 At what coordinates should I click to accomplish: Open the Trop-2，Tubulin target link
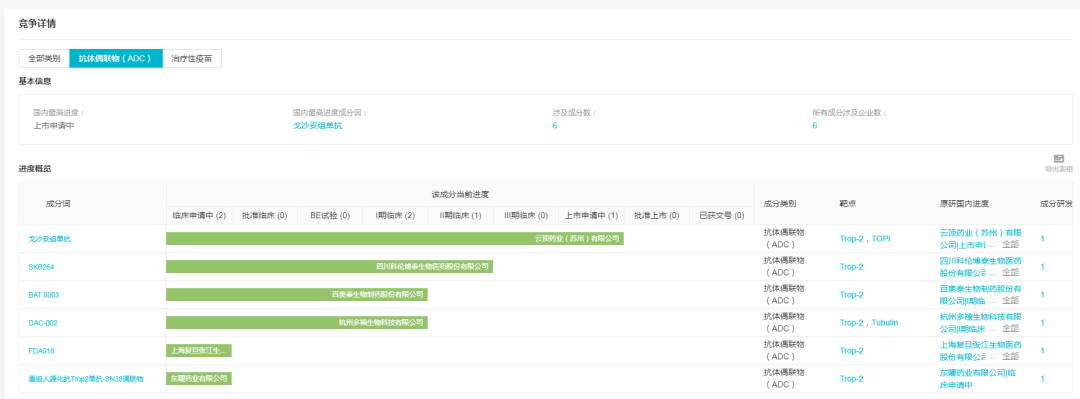[869, 323]
